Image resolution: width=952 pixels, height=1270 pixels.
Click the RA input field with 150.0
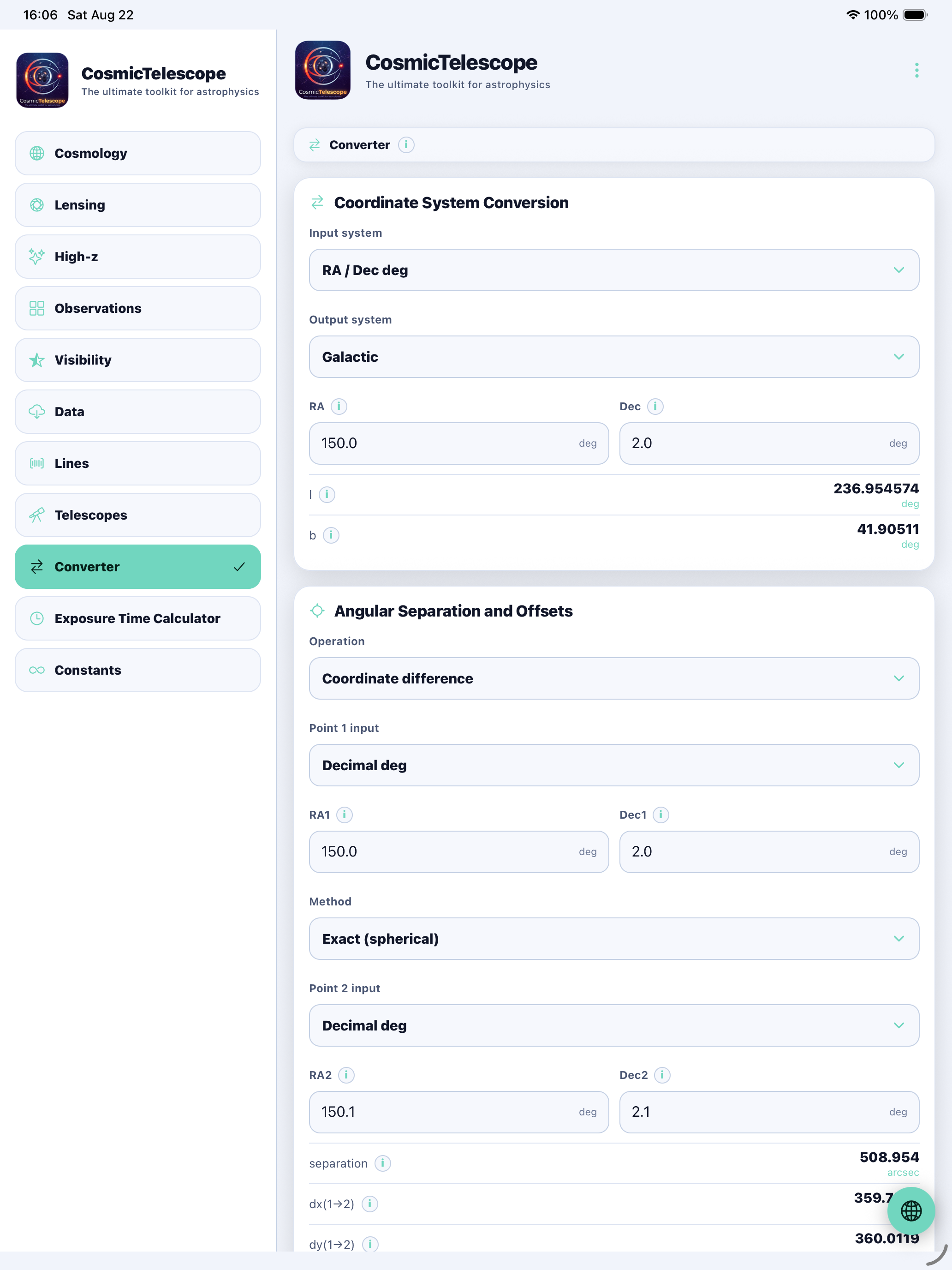point(458,443)
